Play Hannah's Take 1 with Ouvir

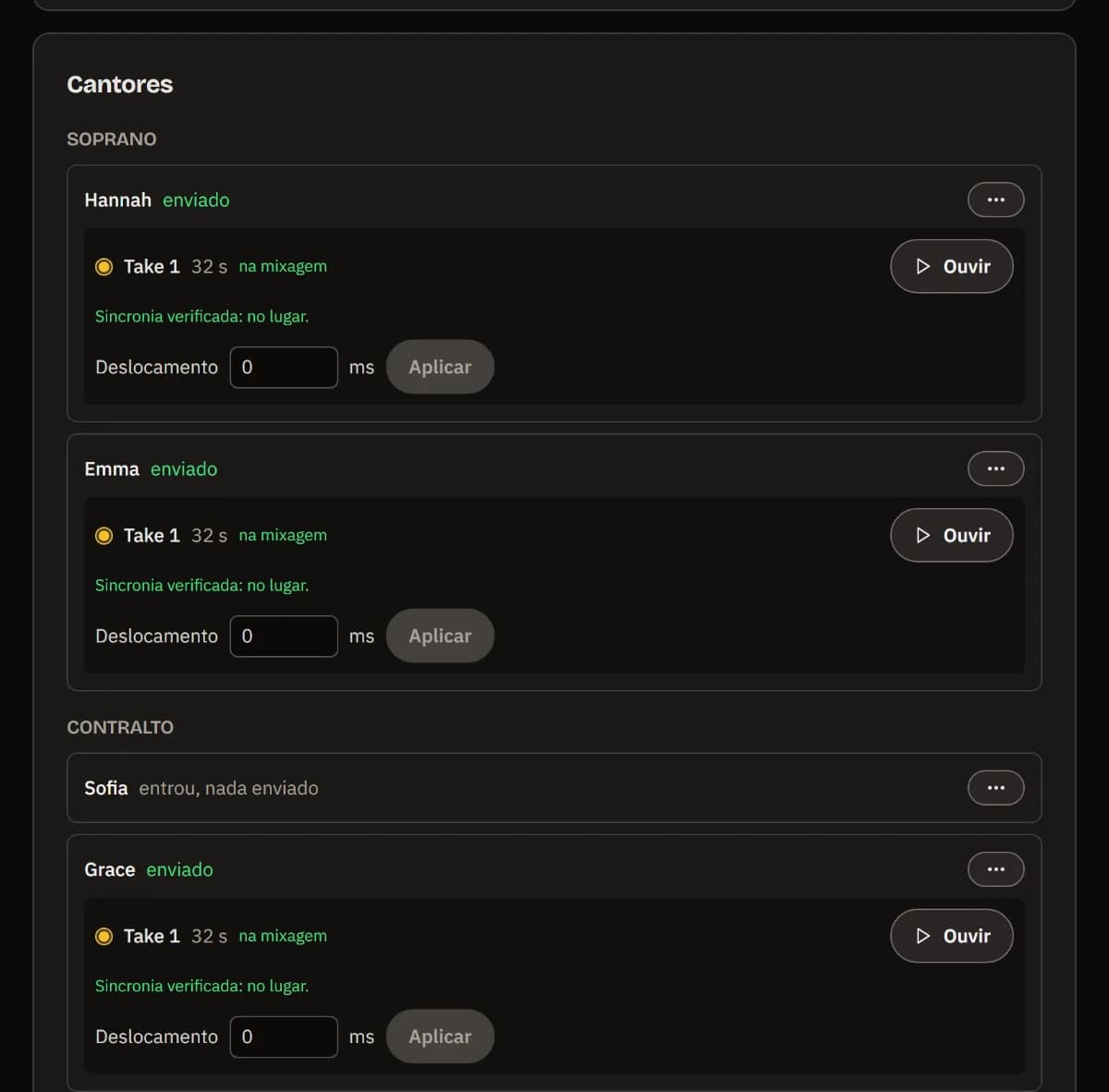pyautogui.click(x=951, y=266)
